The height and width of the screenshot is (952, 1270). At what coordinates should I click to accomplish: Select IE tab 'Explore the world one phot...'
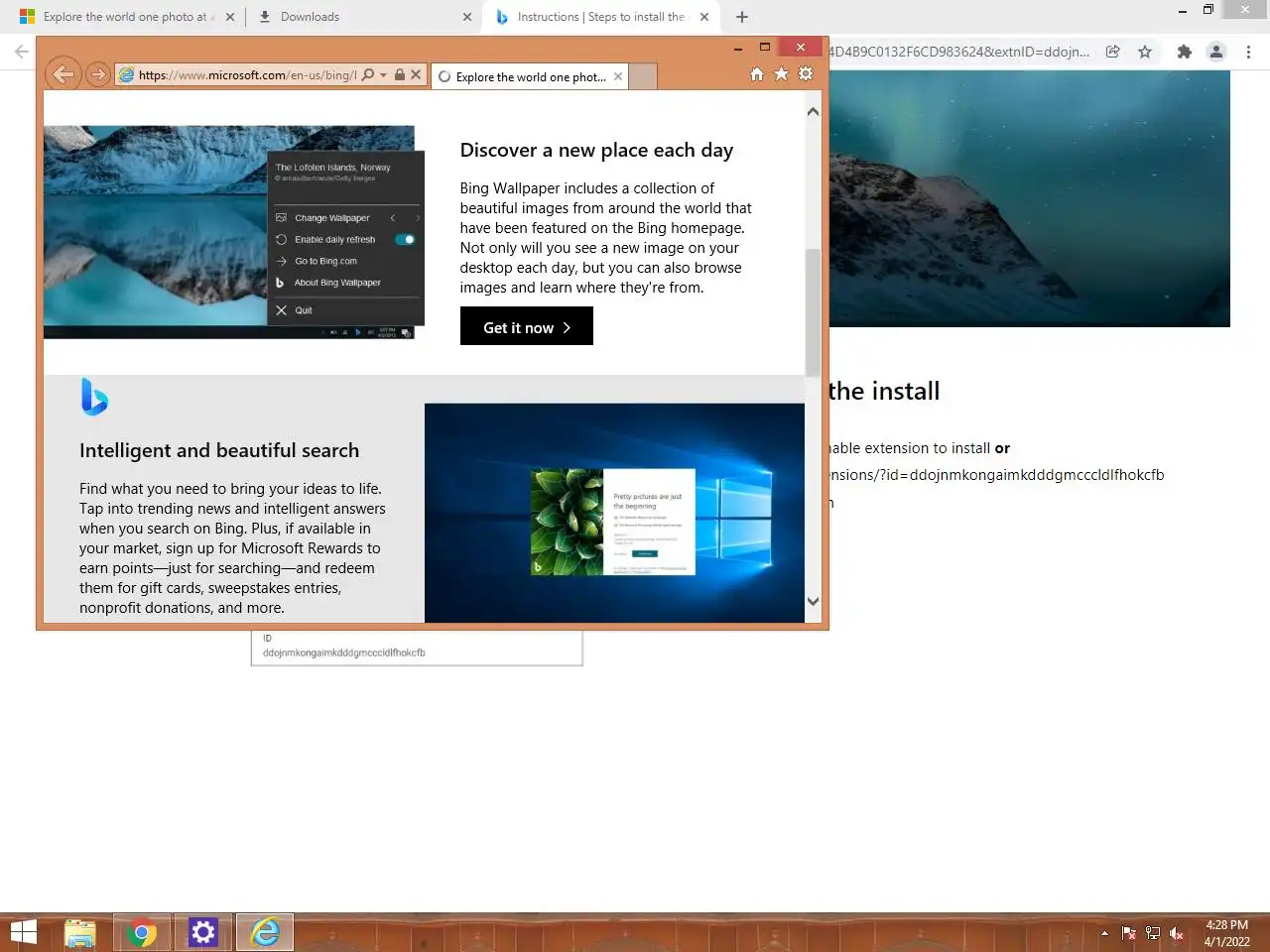(529, 76)
